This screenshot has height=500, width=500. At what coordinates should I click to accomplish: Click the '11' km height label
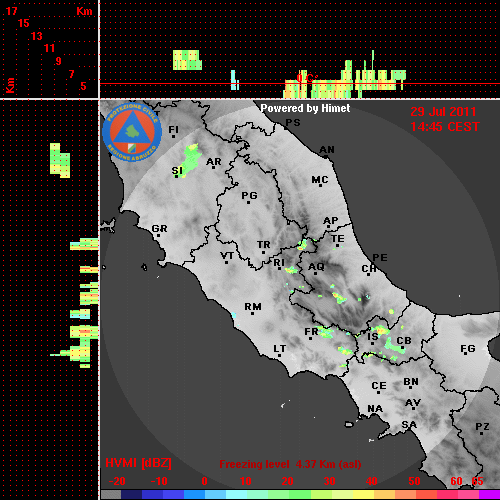point(49,48)
